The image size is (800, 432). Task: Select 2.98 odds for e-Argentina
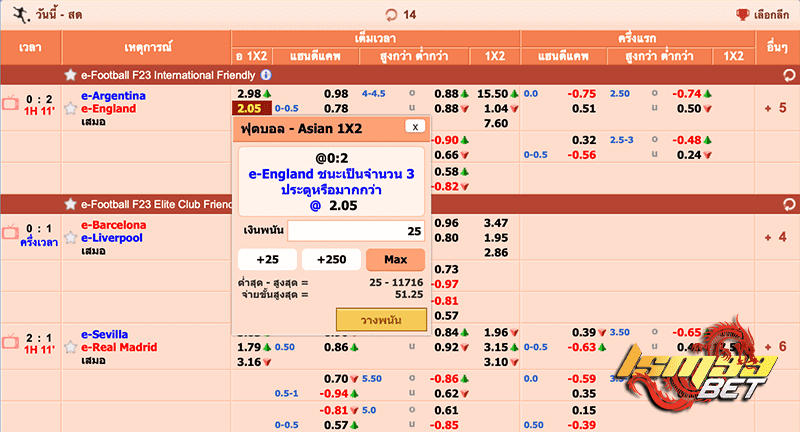click(x=250, y=94)
